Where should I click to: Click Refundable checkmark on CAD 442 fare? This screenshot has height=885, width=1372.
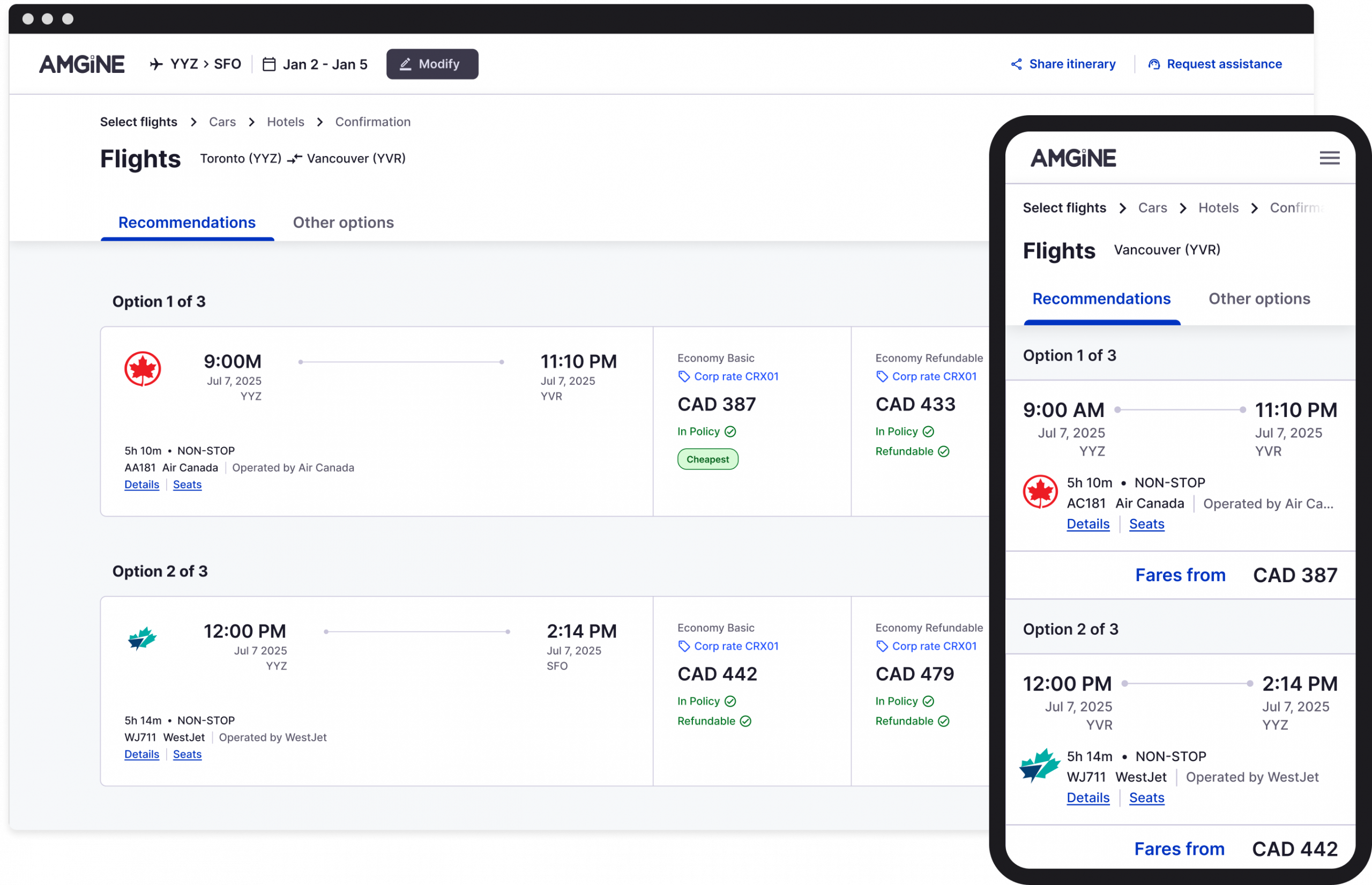(745, 720)
